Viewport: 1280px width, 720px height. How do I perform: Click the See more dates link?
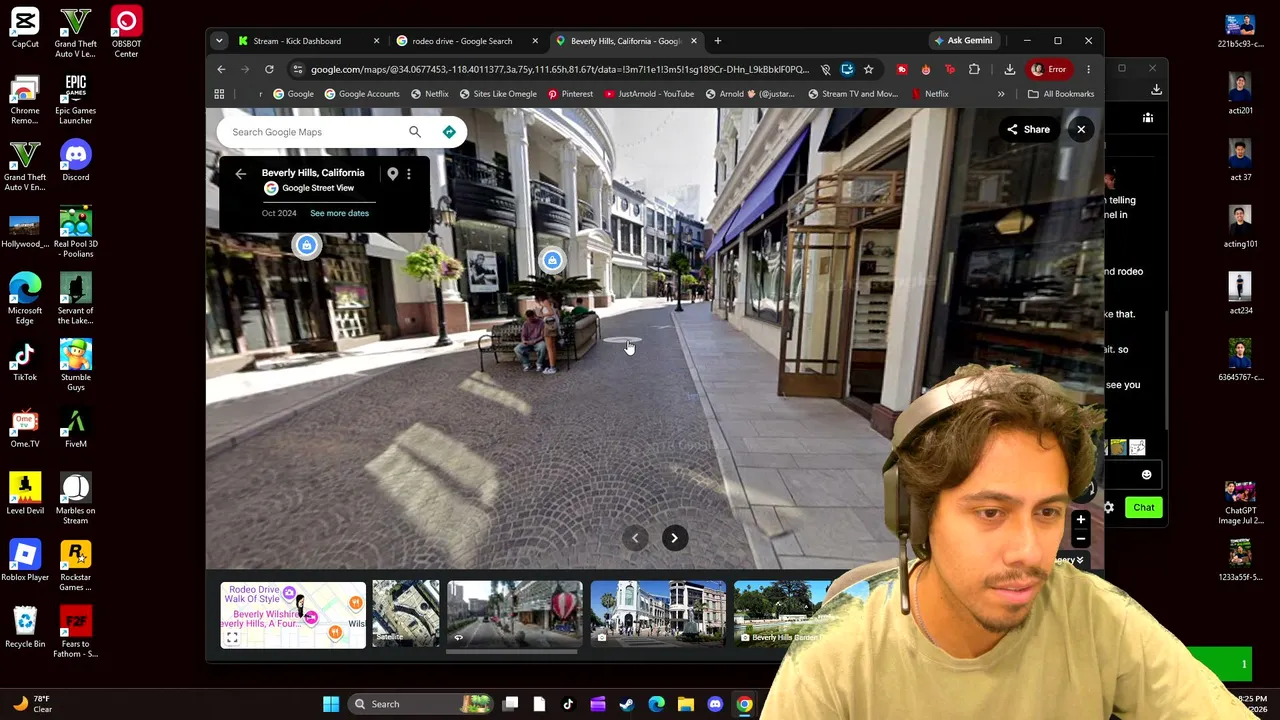pos(339,213)
